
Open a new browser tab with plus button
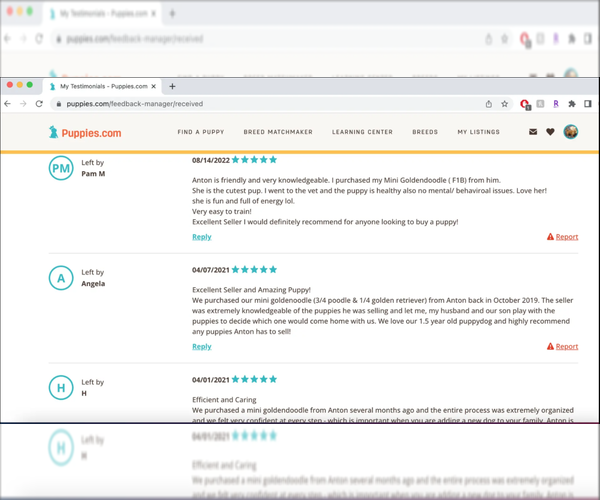[x=172, y=87]
